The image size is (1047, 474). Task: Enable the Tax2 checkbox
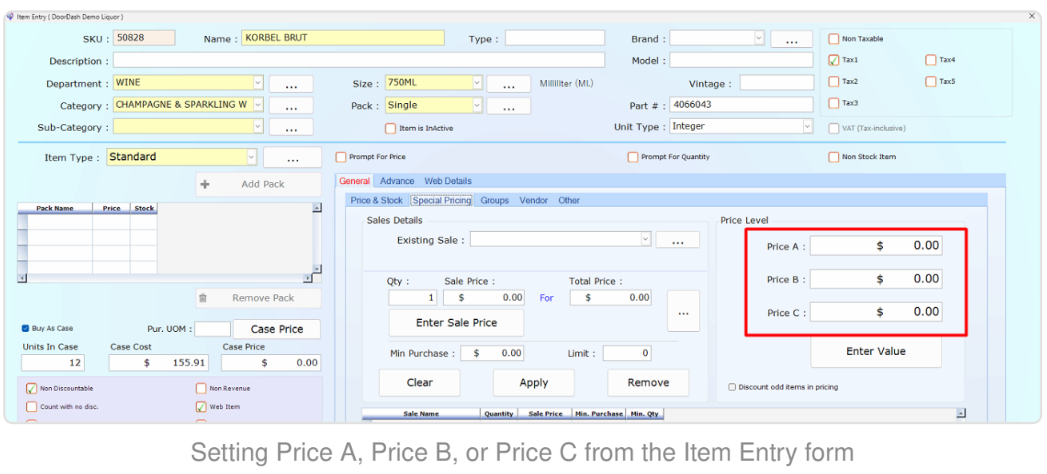pyautogui.click(x=833, y=81)
